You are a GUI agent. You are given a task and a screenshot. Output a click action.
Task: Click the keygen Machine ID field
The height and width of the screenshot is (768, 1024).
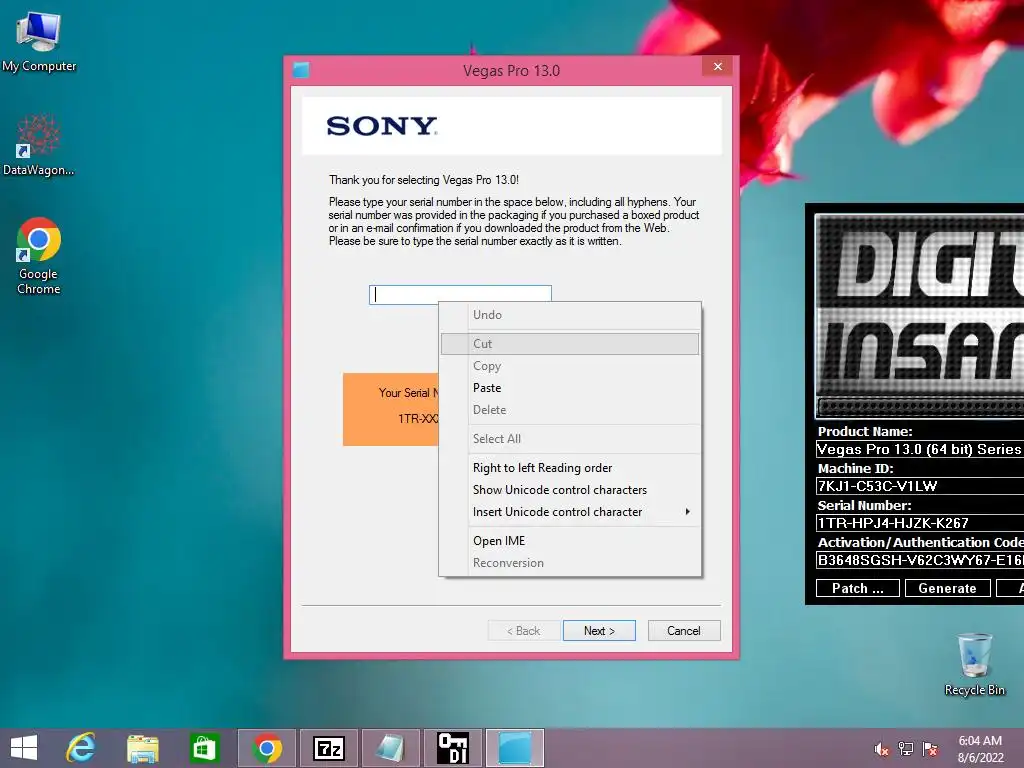(920, 486)
